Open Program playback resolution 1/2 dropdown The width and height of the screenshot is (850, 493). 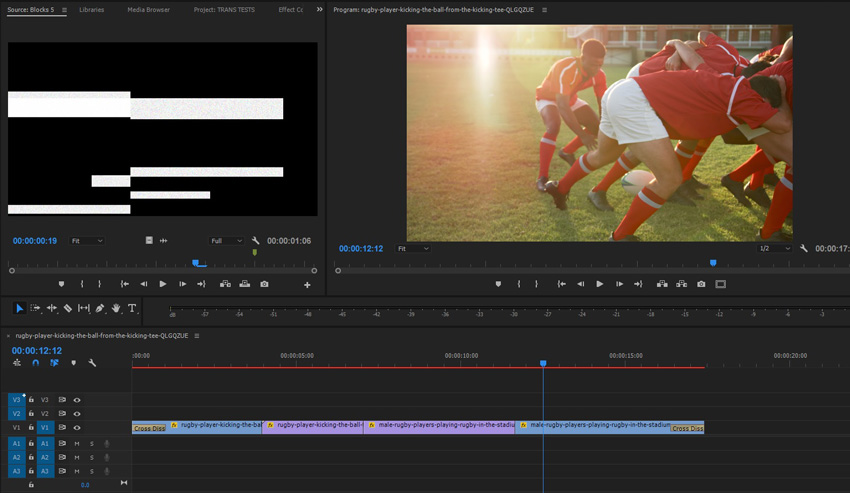[x=775, y=248]
